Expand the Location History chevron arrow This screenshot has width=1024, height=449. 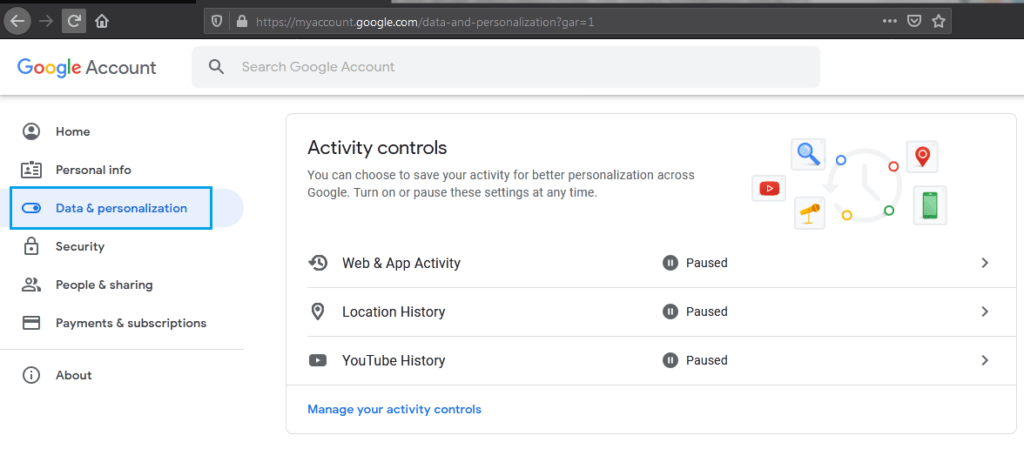coord(985,312)
